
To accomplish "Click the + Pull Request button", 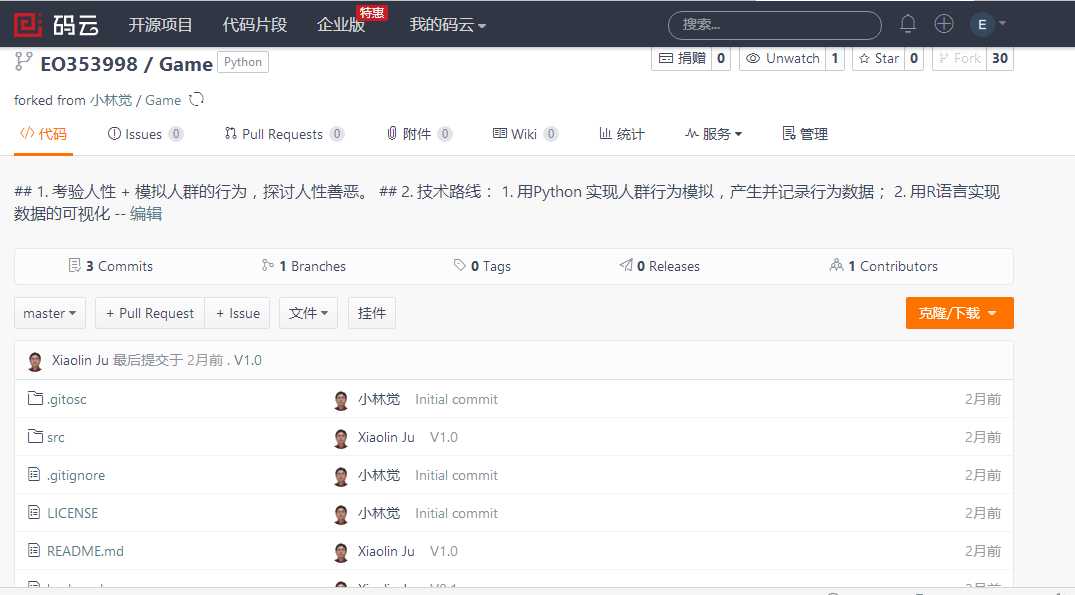I will (150, 313).
